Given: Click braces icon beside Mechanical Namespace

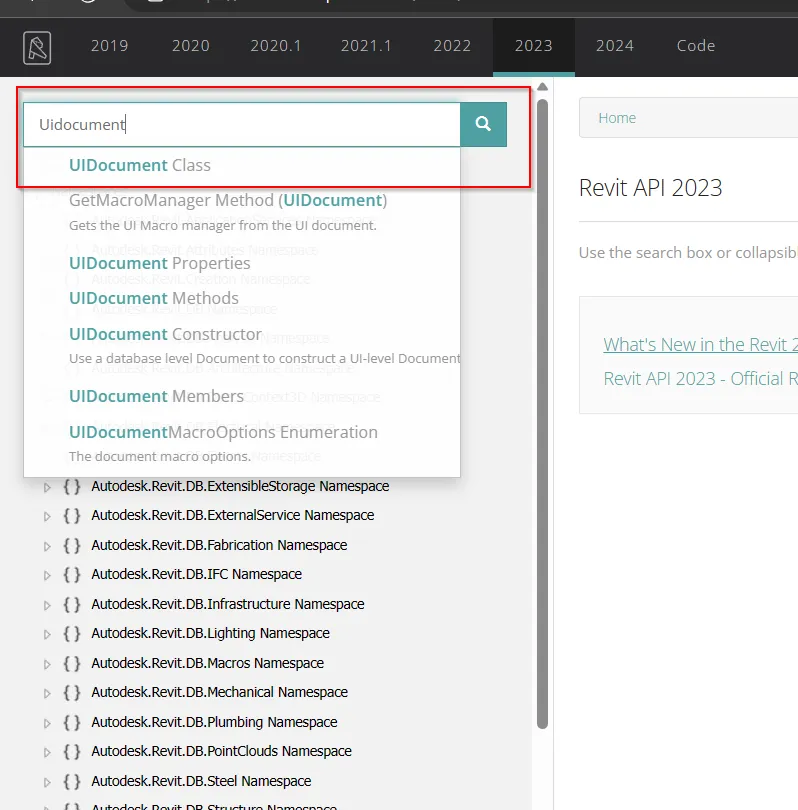Looking at the screenshot, I should (x=72, y=692).
